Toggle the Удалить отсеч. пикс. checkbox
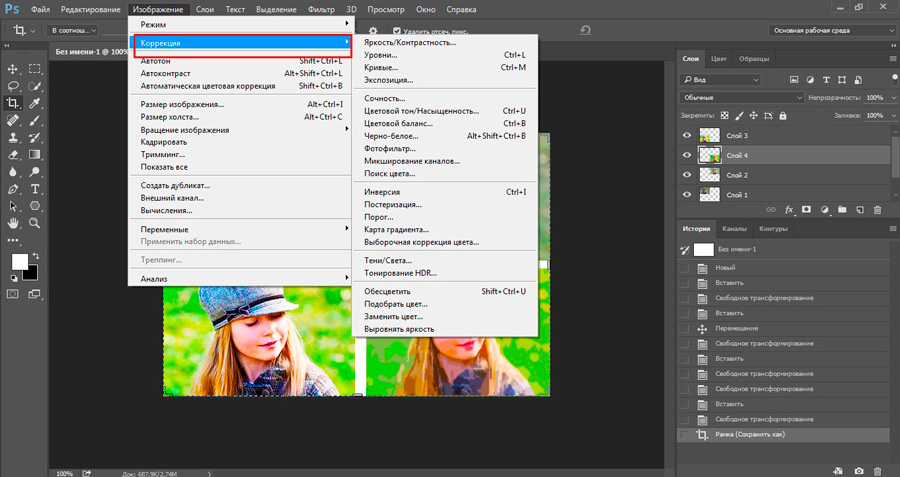The image size is (900, 477). [397, 31]
